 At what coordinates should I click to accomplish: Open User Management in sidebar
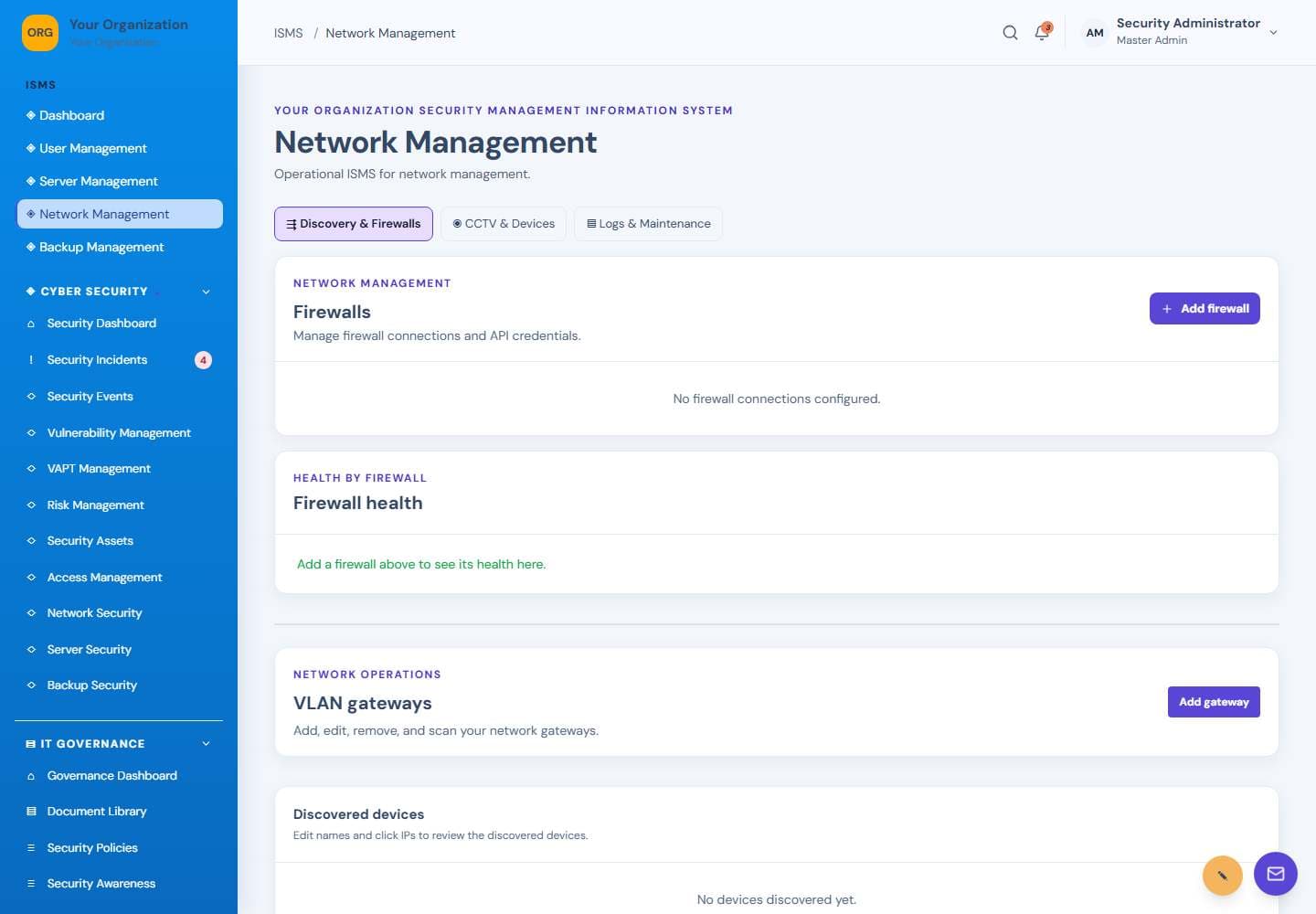[120, 148]
